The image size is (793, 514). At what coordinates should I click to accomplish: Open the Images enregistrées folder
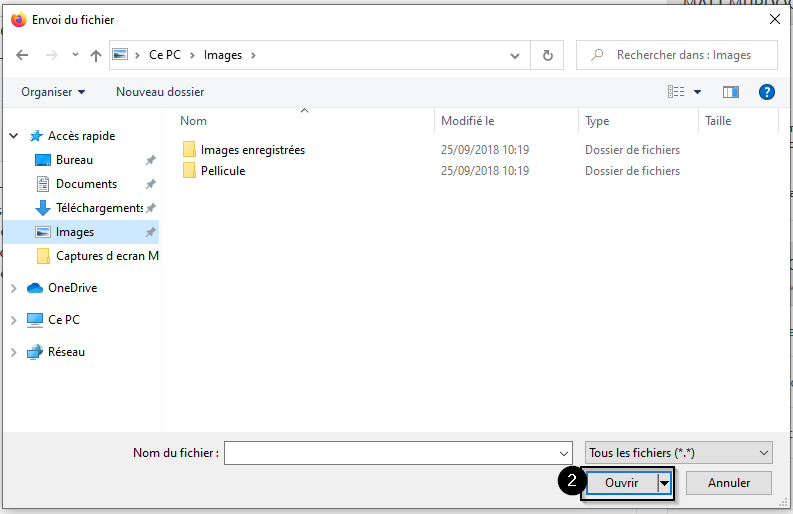[252, 150]
